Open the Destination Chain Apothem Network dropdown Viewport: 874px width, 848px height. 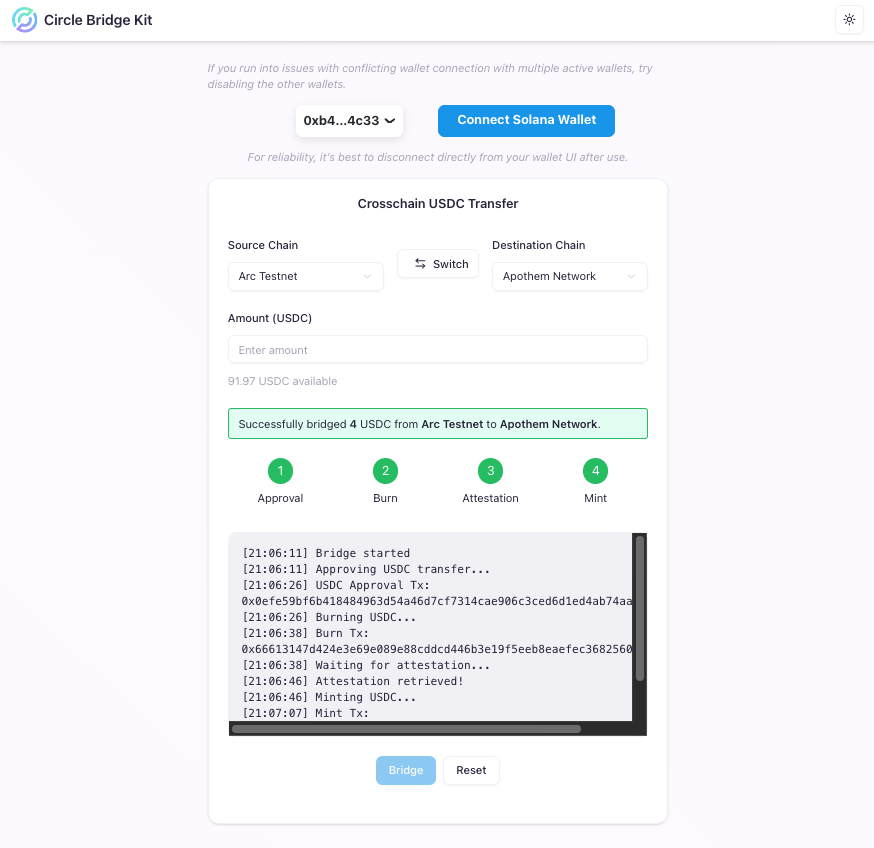[570, 277]
